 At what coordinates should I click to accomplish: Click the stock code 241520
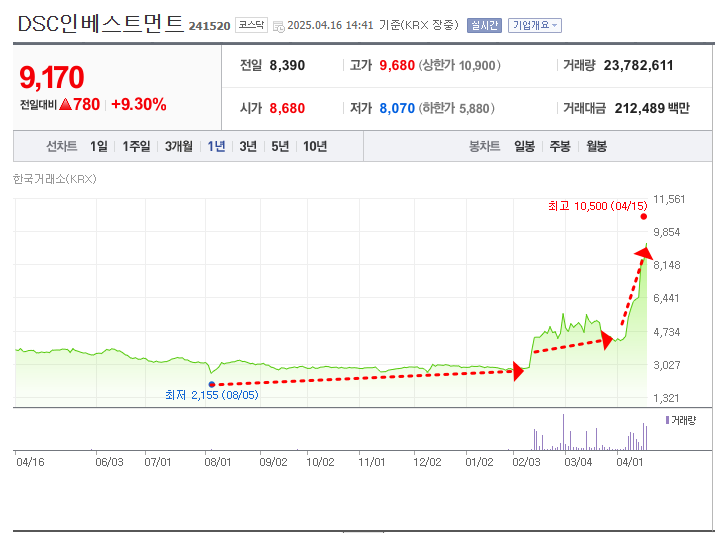point(210,26)
